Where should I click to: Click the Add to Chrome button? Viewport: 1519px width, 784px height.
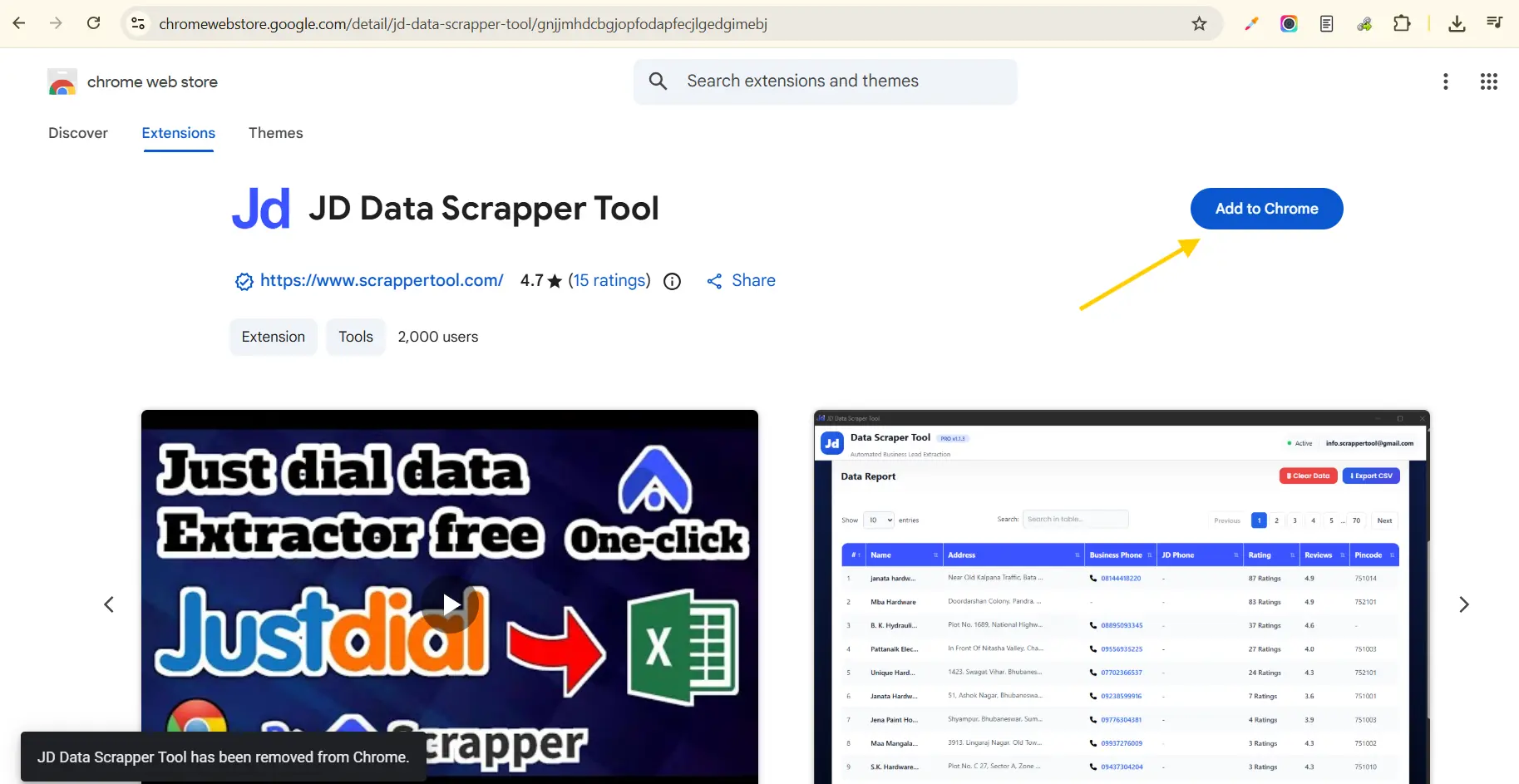1266,209
